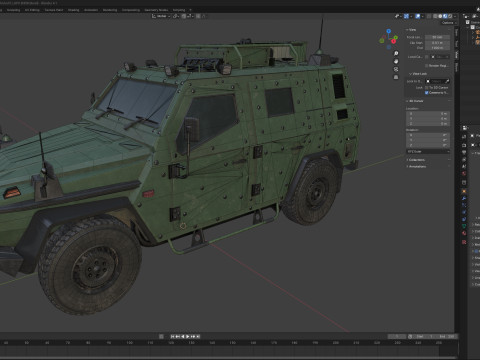Open the orange Object properties tab
This screenshot has width=480, height=360.
click(464, 191)
